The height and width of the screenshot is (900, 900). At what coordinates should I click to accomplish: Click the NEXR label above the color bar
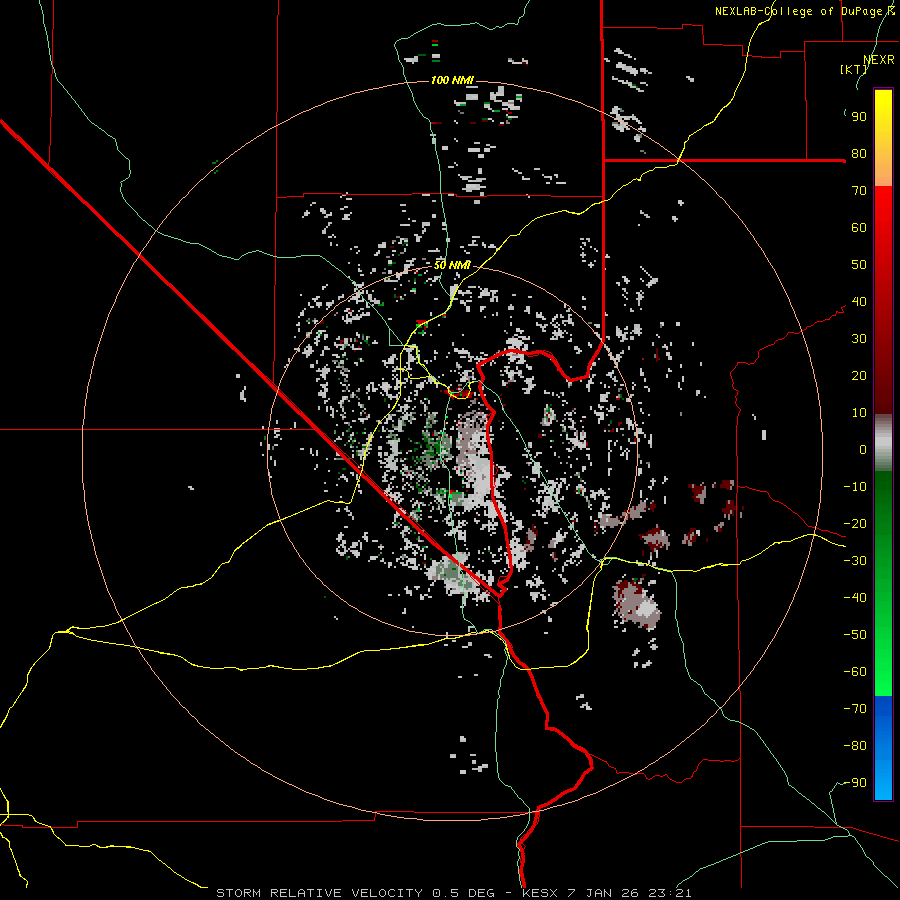click(879, 60)
